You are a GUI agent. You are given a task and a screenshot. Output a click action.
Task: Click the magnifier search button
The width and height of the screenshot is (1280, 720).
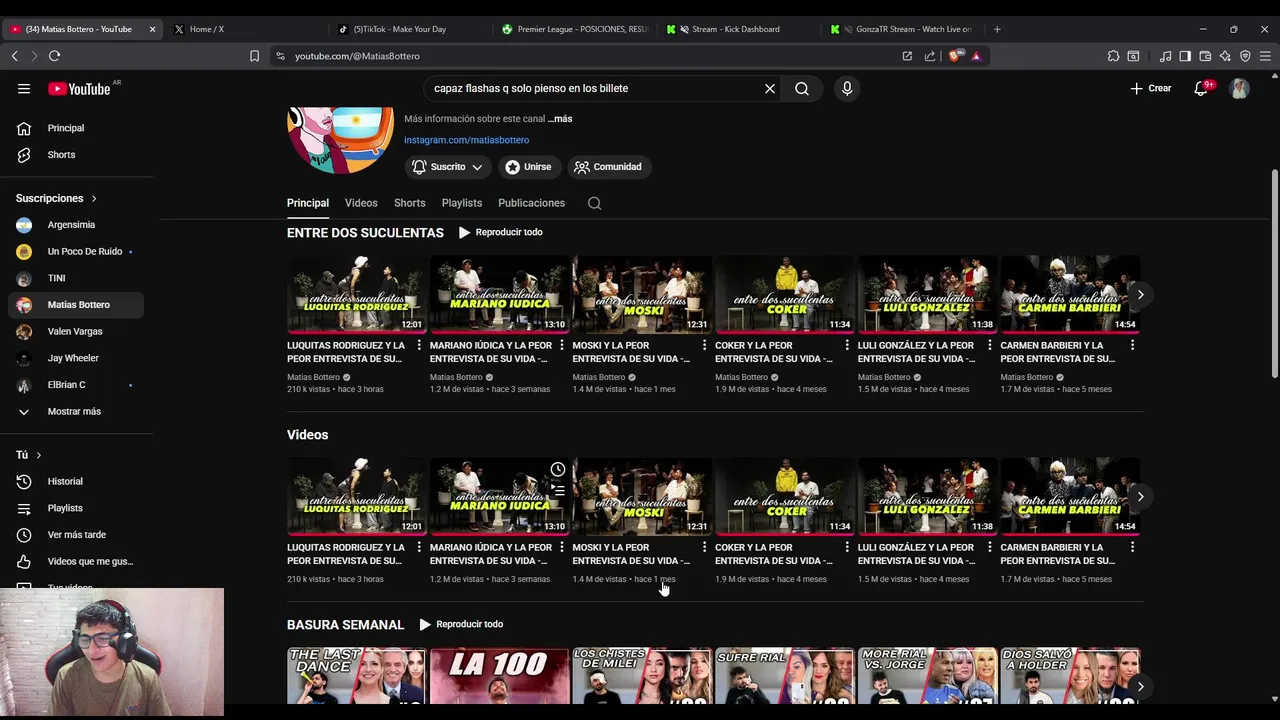pos(802,88)
